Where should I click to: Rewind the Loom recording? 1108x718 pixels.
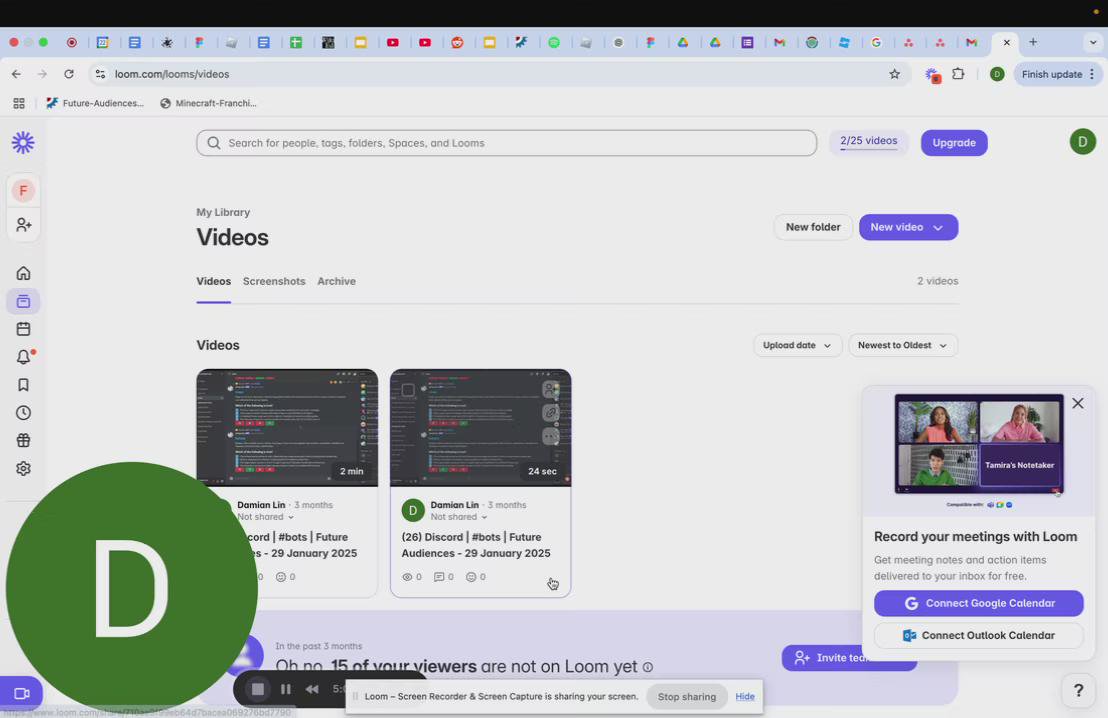312,689
